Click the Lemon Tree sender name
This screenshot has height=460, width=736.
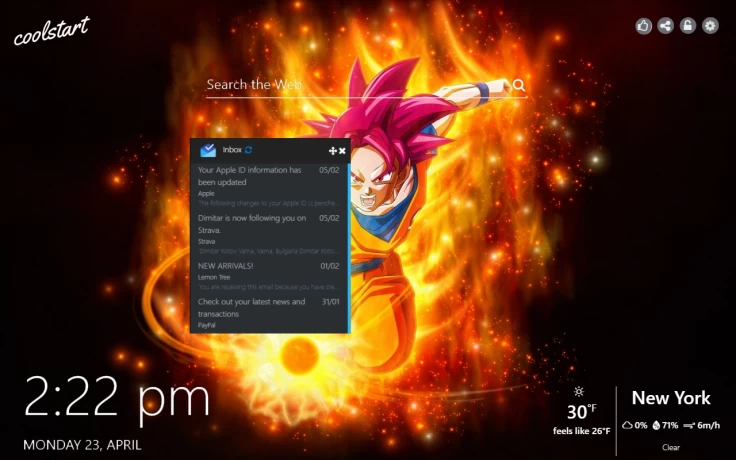tap(214, 277)
